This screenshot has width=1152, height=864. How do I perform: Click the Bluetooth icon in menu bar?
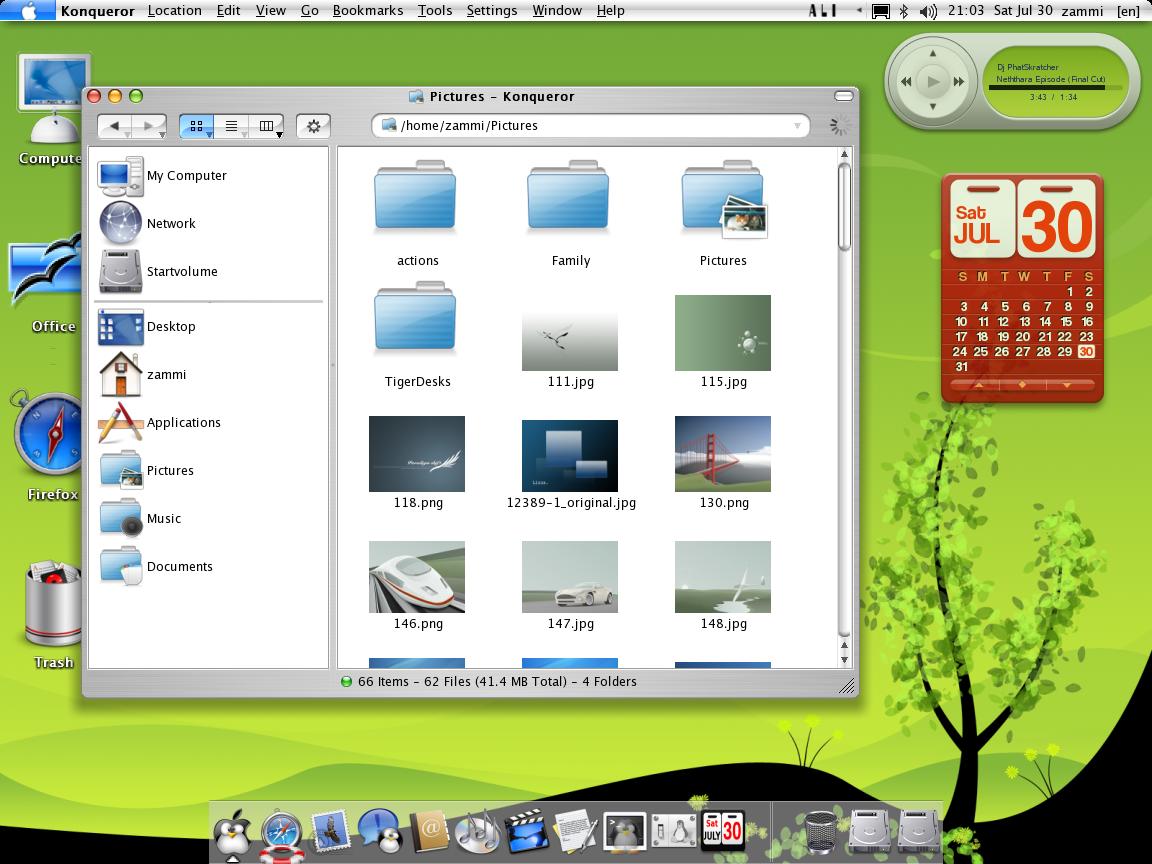(904, 11)
